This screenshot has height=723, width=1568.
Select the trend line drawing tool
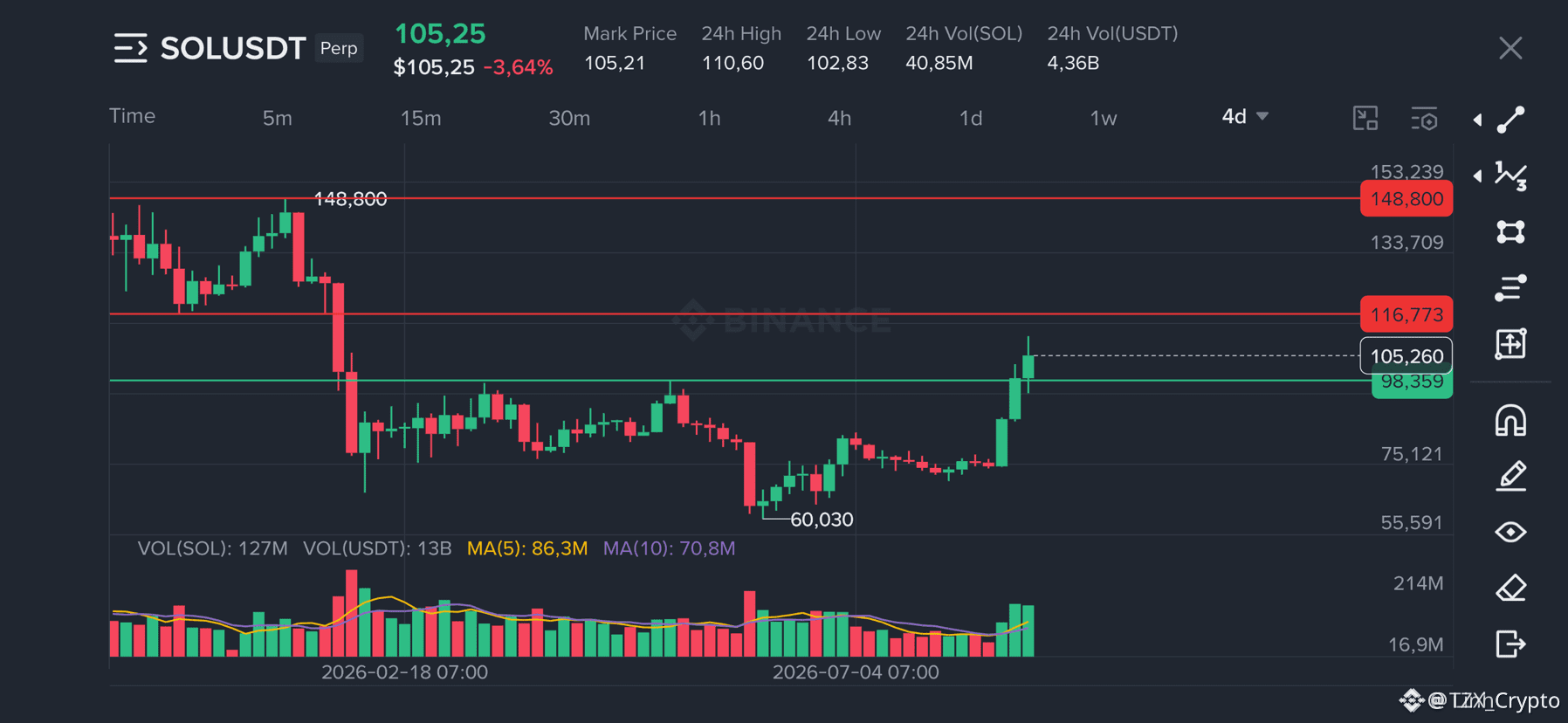point(1510,120)
